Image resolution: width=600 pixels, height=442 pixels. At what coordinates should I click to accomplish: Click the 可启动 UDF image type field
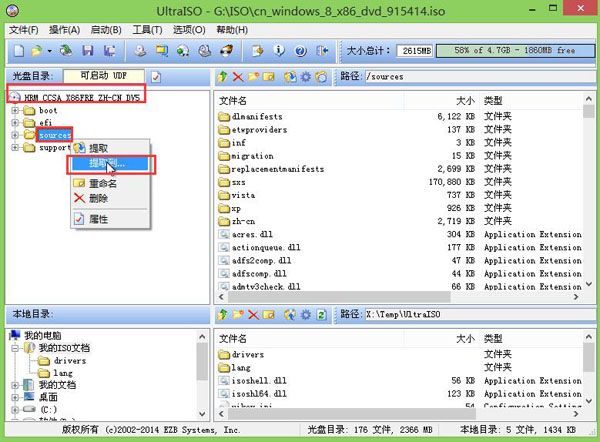pos(104,76)
